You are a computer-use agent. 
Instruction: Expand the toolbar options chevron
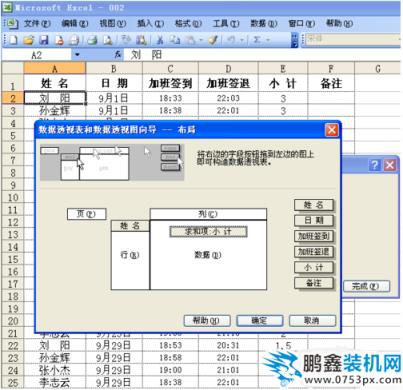click(x=294, y=40)
